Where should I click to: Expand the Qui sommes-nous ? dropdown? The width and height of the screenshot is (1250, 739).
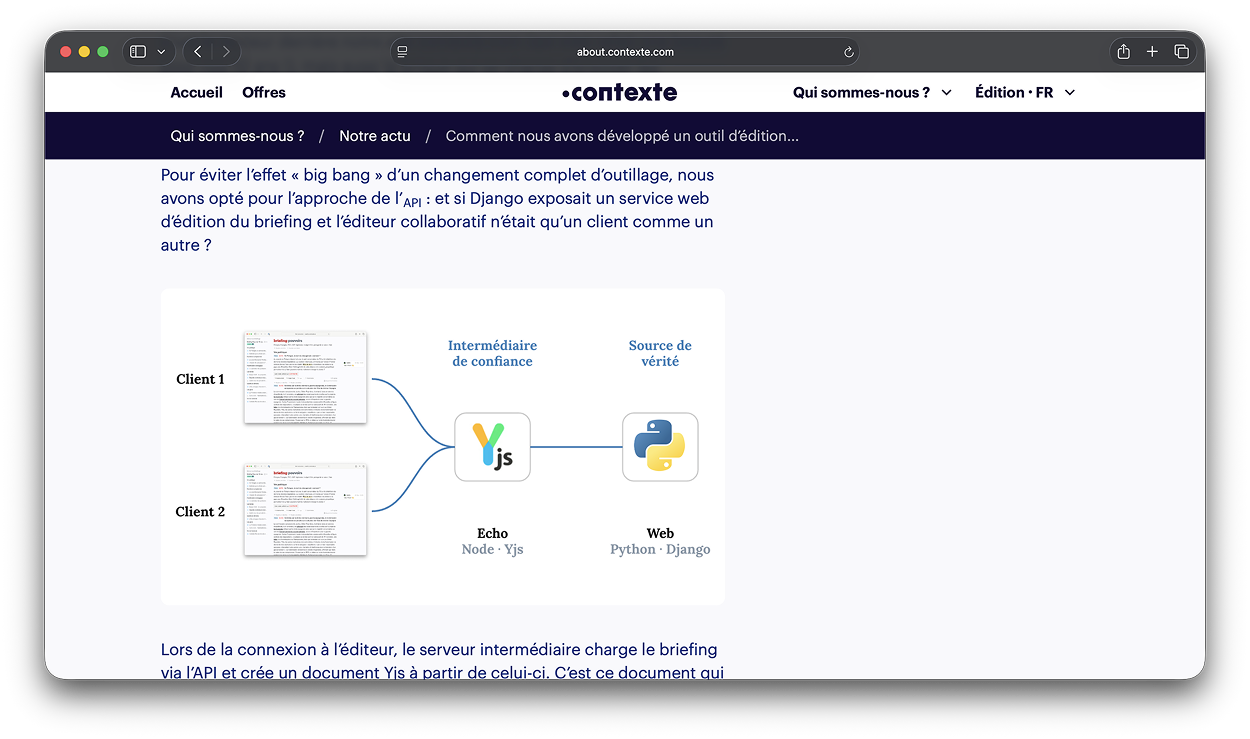pos(872,92)
